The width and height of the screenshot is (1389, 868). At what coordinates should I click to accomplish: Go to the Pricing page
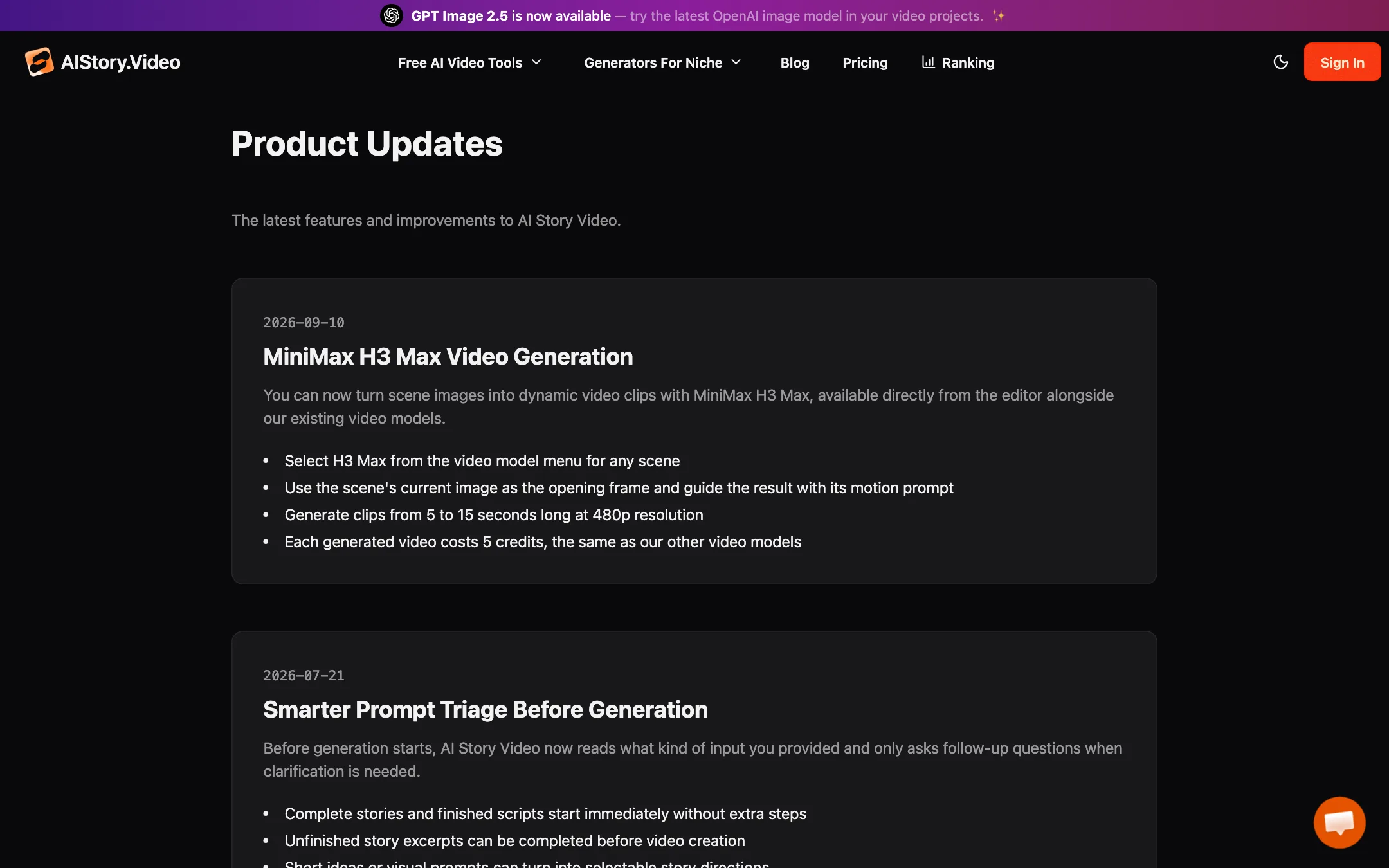[865, 62]
